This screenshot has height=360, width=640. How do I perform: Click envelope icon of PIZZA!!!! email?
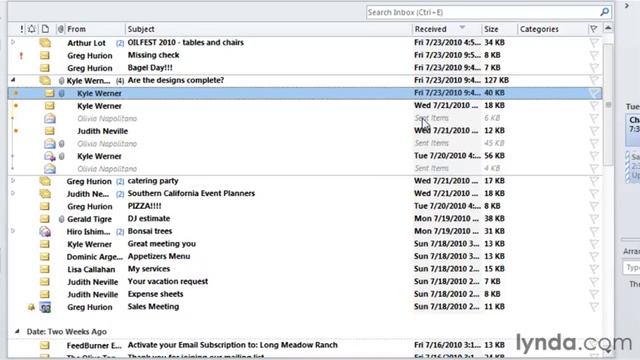click(44, 206)
